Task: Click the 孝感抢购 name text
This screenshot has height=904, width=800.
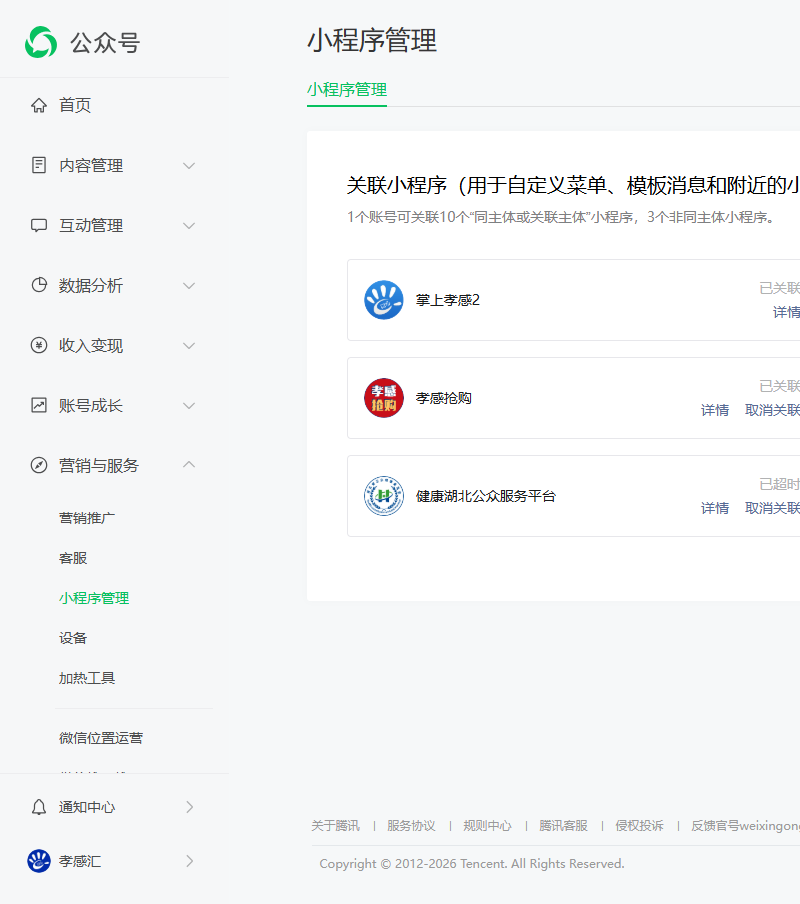Action: [444, 398]
